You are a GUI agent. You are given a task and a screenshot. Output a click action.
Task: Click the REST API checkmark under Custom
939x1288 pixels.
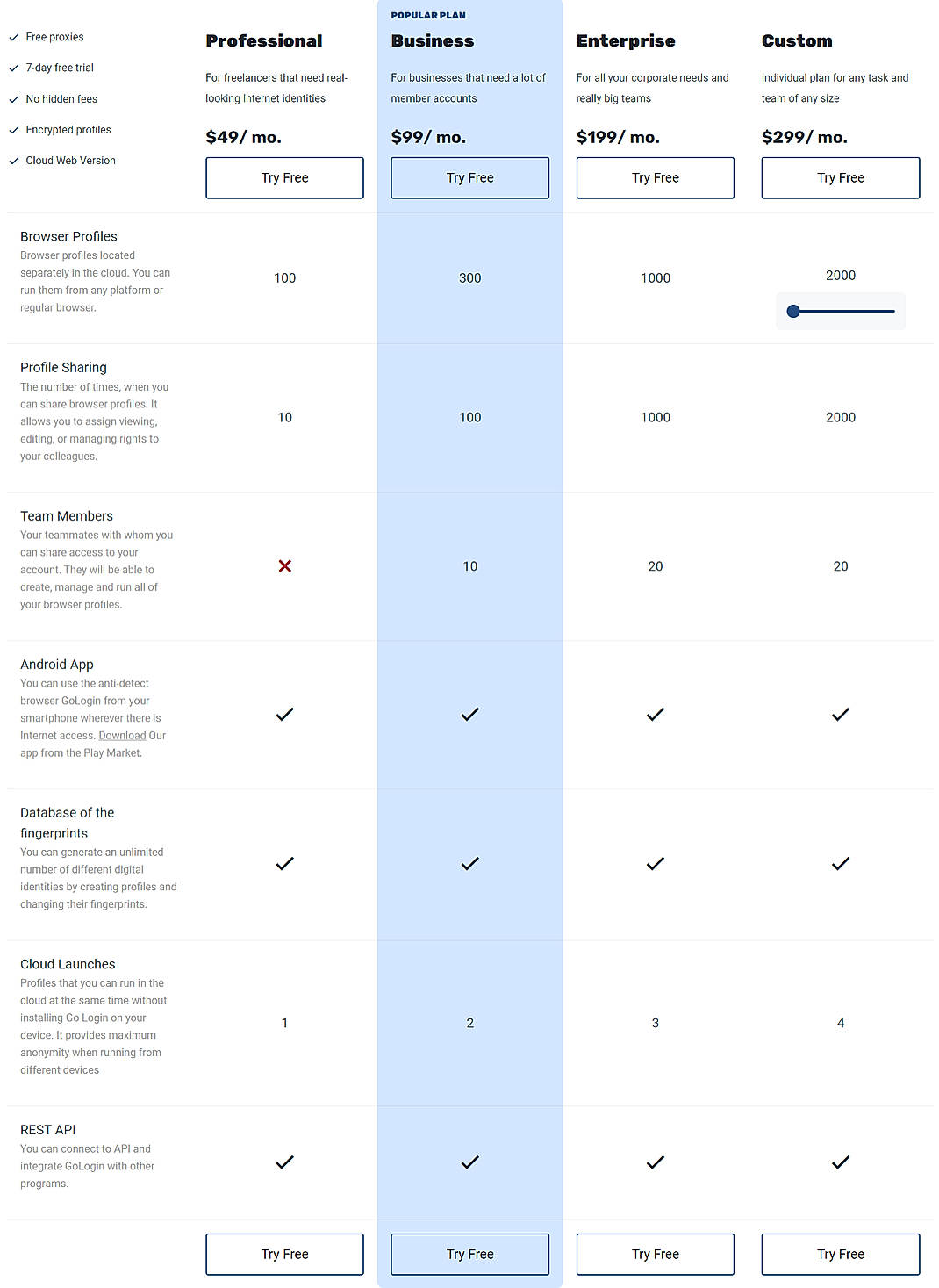[x=840, y=1162]
